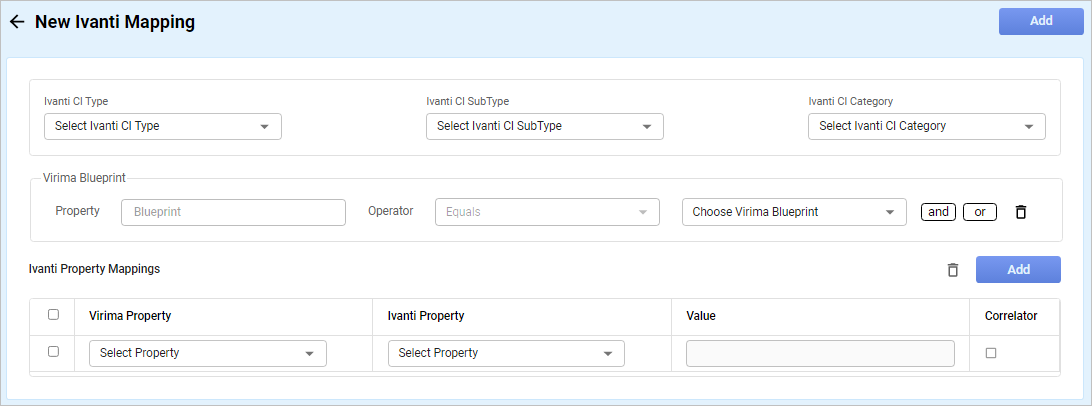Click trash icon above property mappings table
The height and width of the screenshot is (406, 1092).
tap(953, 270)
